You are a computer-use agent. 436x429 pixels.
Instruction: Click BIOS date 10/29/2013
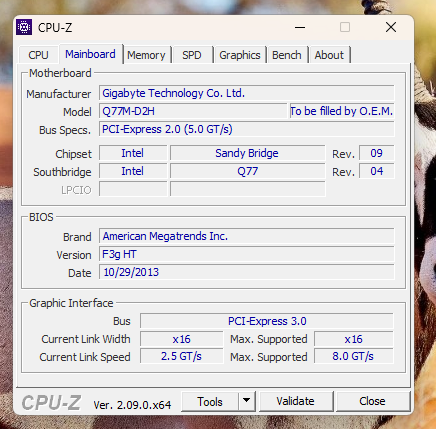(x=247, y=272)
